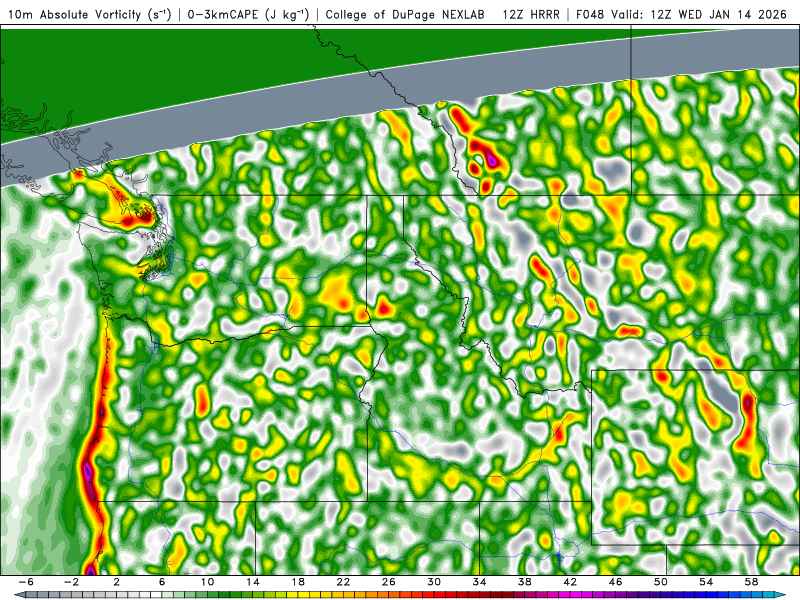
Task: Click the 42 colorbar label
Action: 570,582
